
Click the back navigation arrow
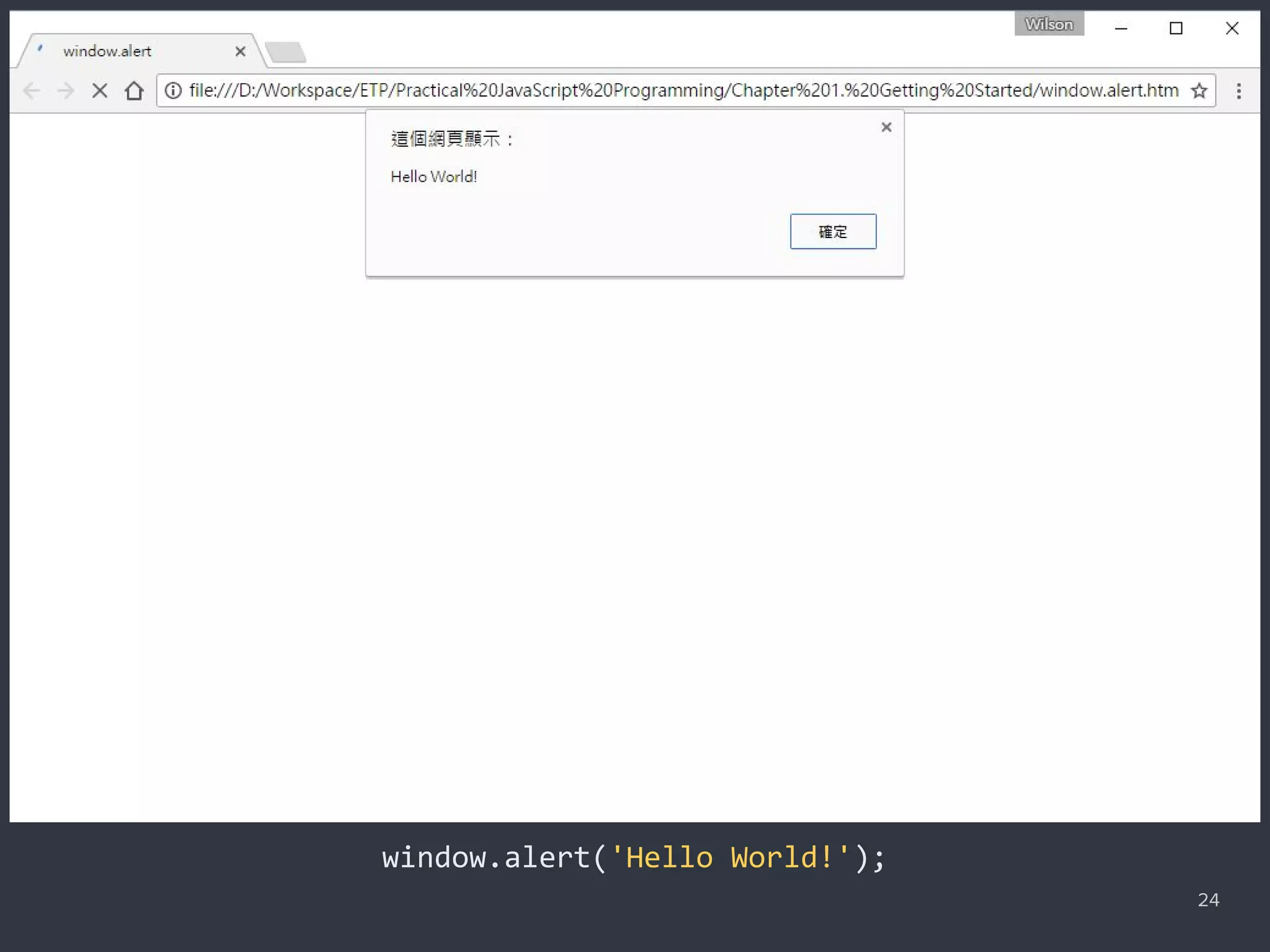pyautogui.click(x=32, y=90)
